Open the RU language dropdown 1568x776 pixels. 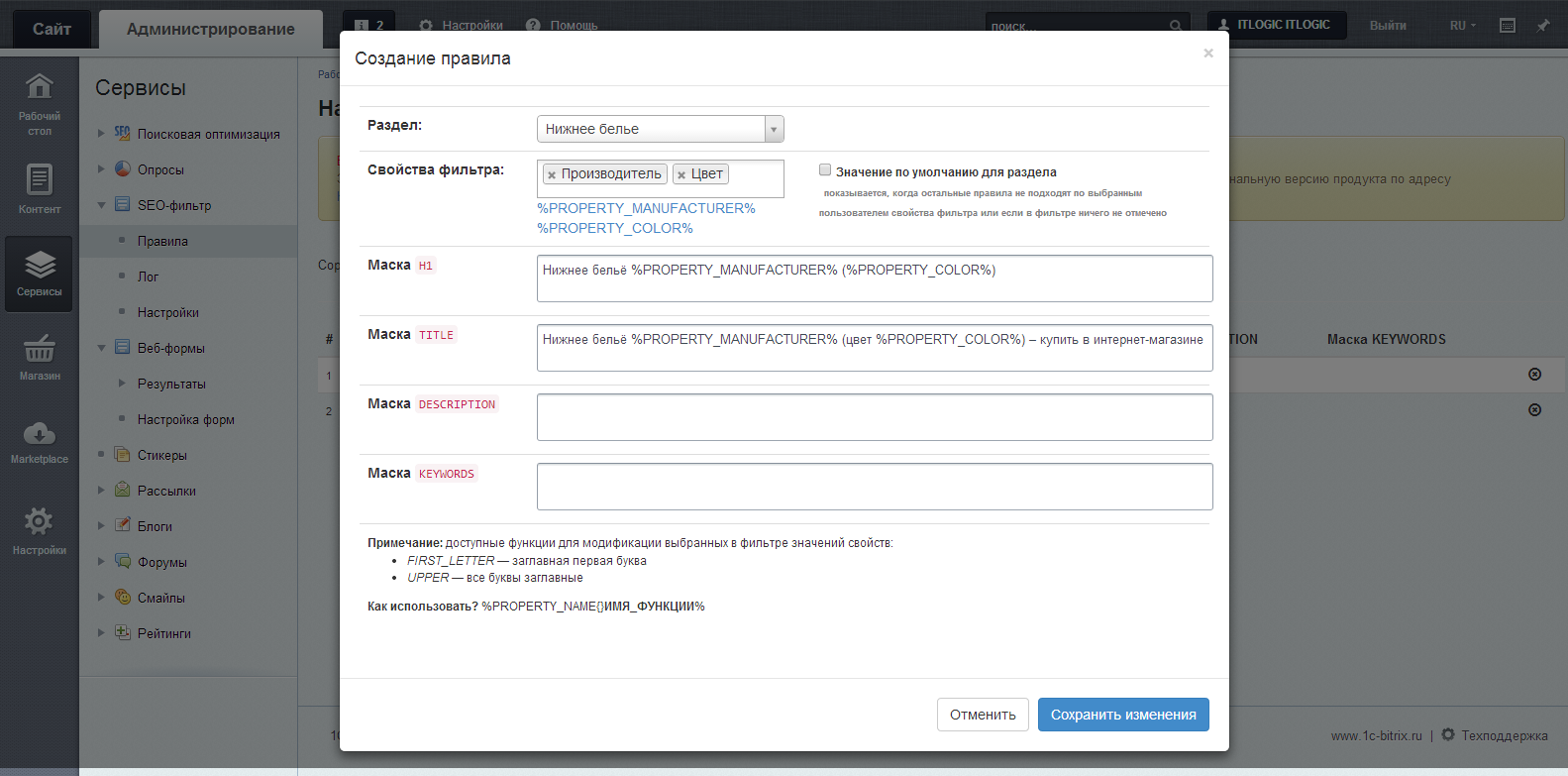pos(1463,25)
